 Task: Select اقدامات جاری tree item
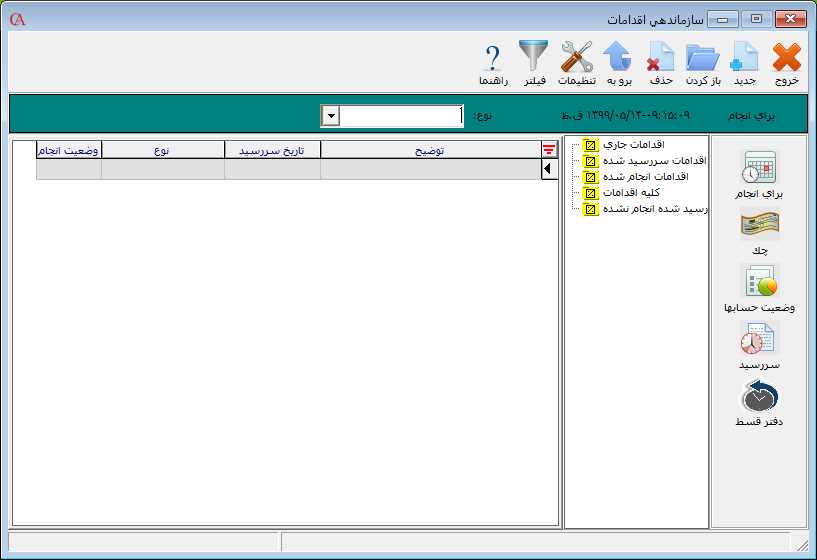[x=634, y=144]
